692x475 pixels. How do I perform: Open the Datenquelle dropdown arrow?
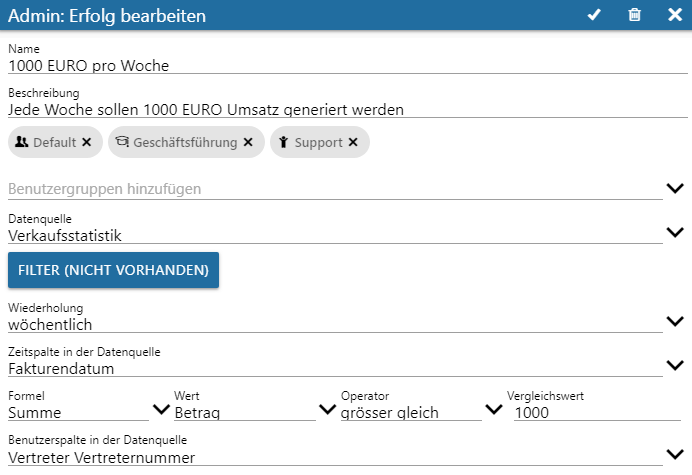pyautogui.click(x=675, y=232)
